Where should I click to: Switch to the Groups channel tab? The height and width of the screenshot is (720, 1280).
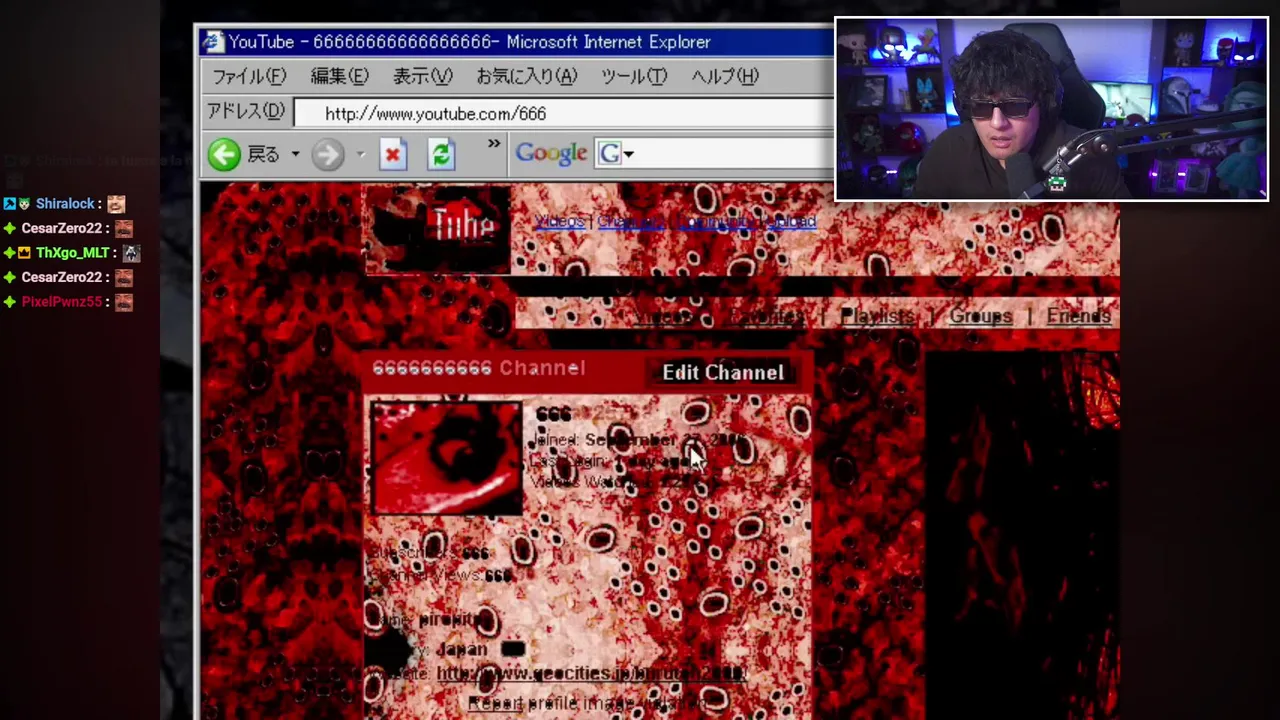click(980, 317)
